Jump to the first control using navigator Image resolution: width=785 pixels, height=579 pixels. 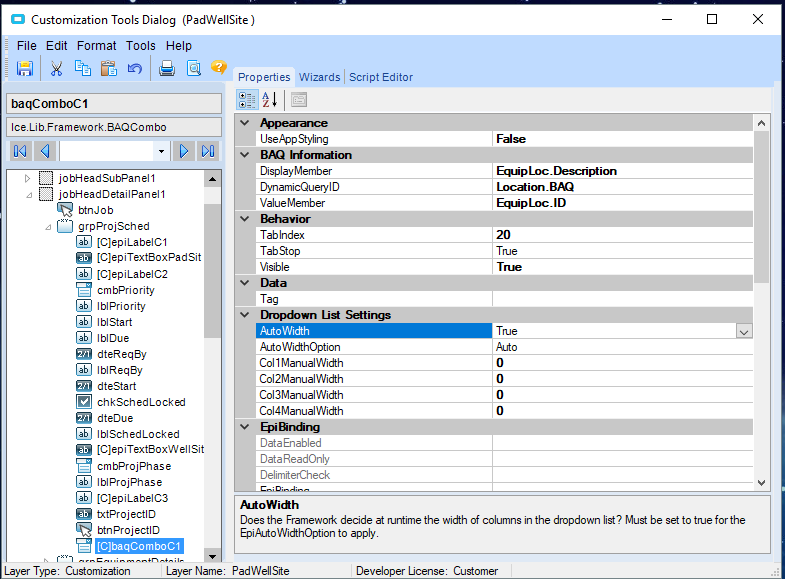(19, 151)
